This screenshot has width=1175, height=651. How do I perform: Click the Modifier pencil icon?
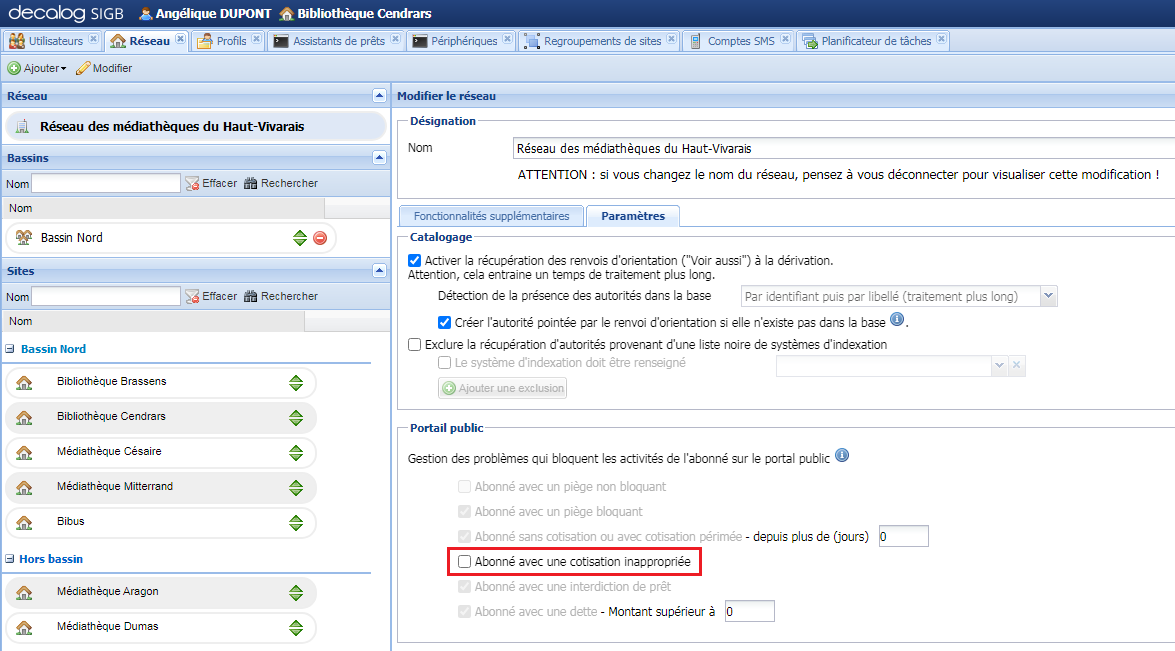point(84,68)
